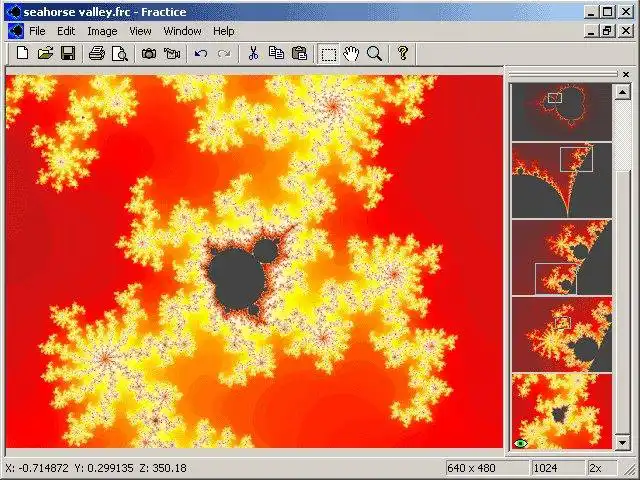Activate the hand pan tool
The height and width of the screenshot is (480, 640).
click(351, 53)
